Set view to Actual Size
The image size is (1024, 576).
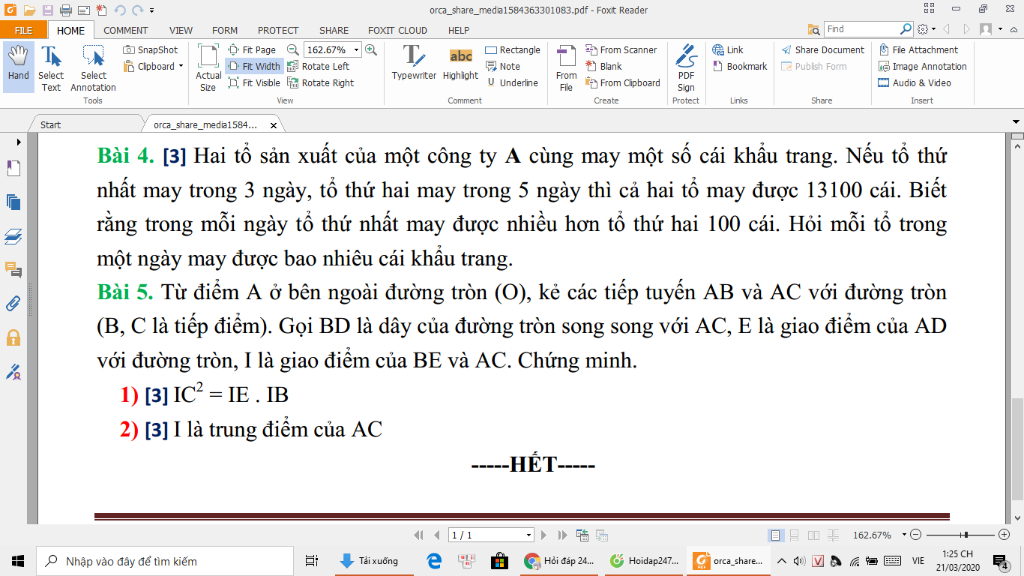coord(208,68)
